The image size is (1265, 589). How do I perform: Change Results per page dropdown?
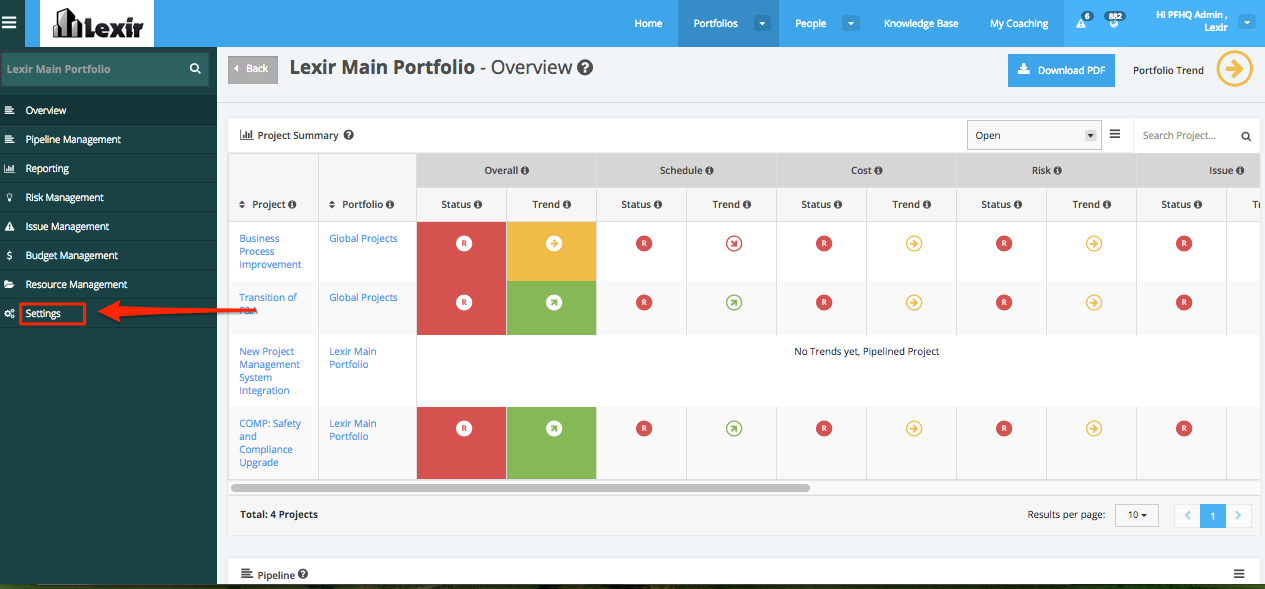[x=1136, y=515]
